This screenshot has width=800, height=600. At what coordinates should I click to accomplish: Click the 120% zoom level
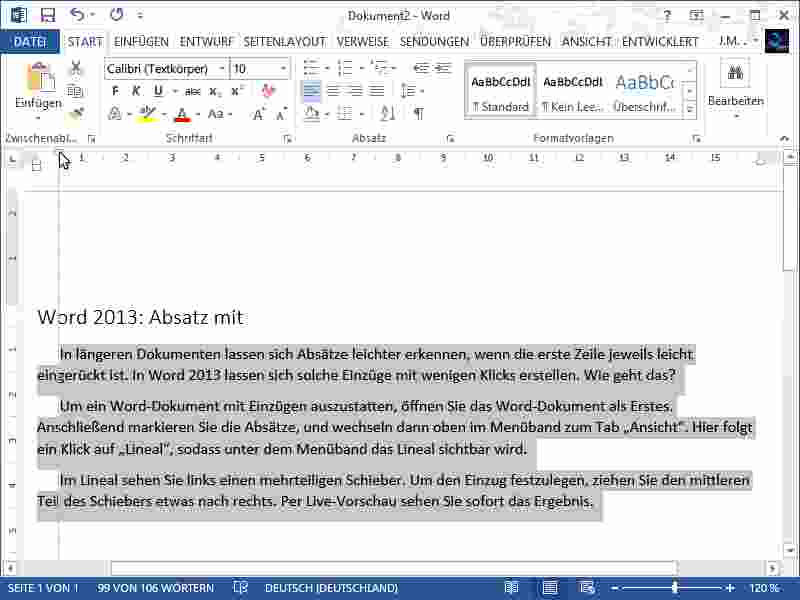(764, 588)
